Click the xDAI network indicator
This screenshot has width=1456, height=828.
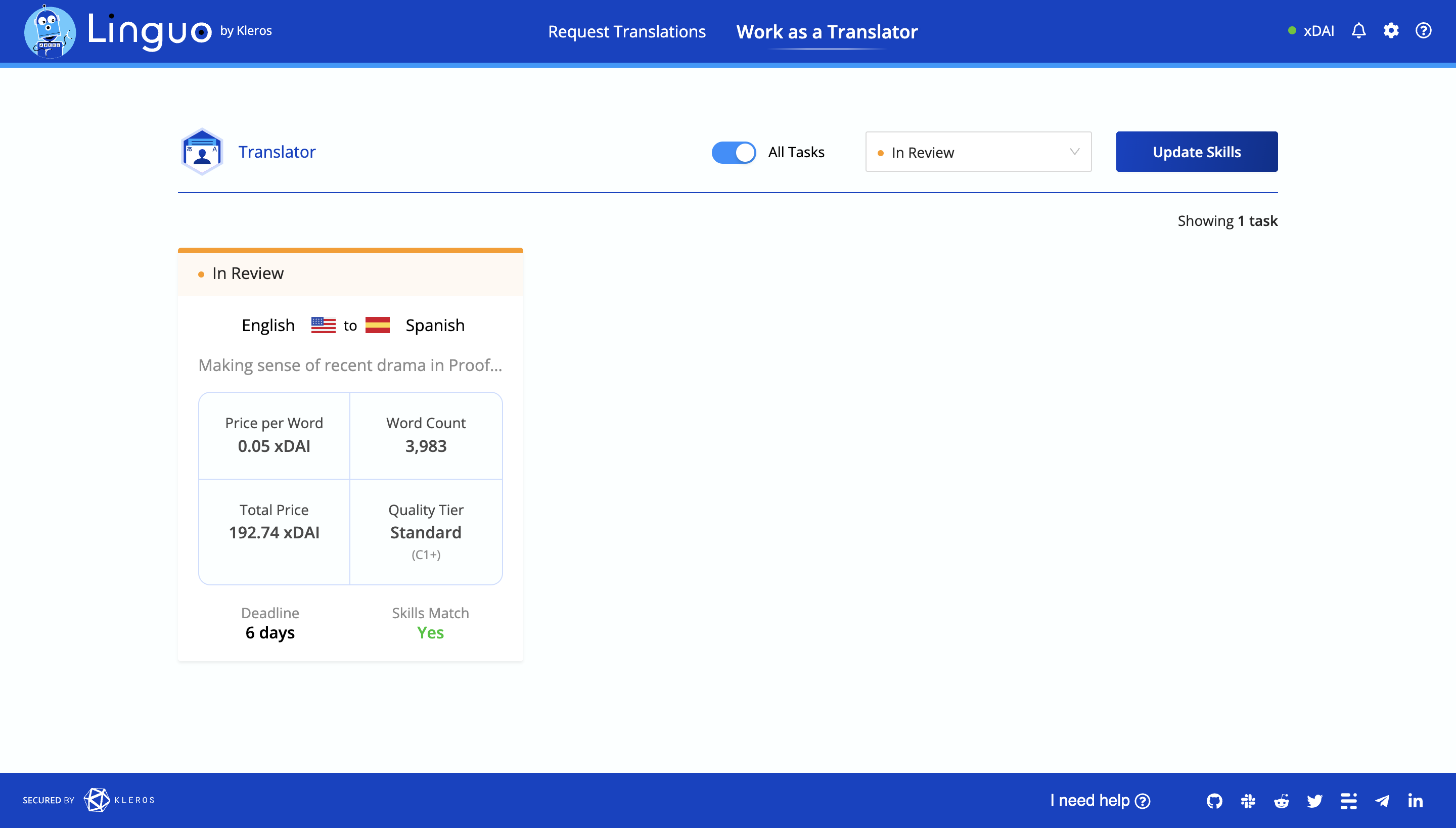[x=1311, y=31]
